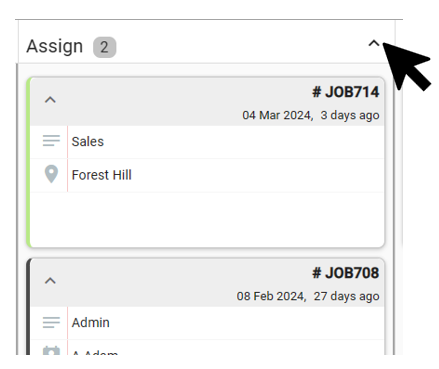The width and height of the screenshot is (439, 369).
Task: Click the location pin icon beside Forest Hill
Action: coord(51,174)
